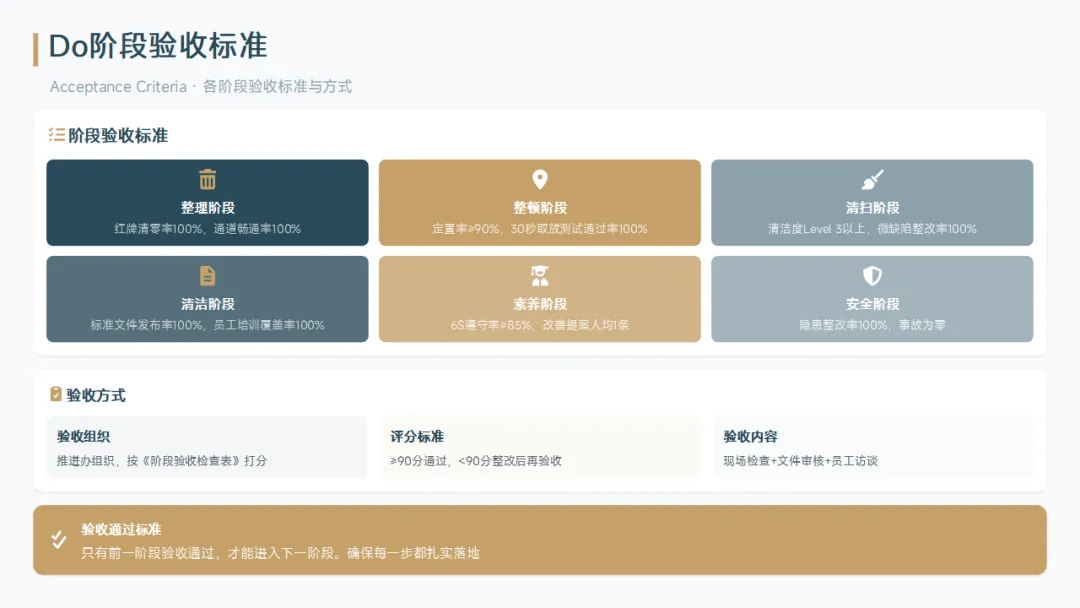The width and height of the screenshot is (1080, 608).
Task: Click text 红牌清零率100%，通道畅通率100%
Action: pos(207,229)
